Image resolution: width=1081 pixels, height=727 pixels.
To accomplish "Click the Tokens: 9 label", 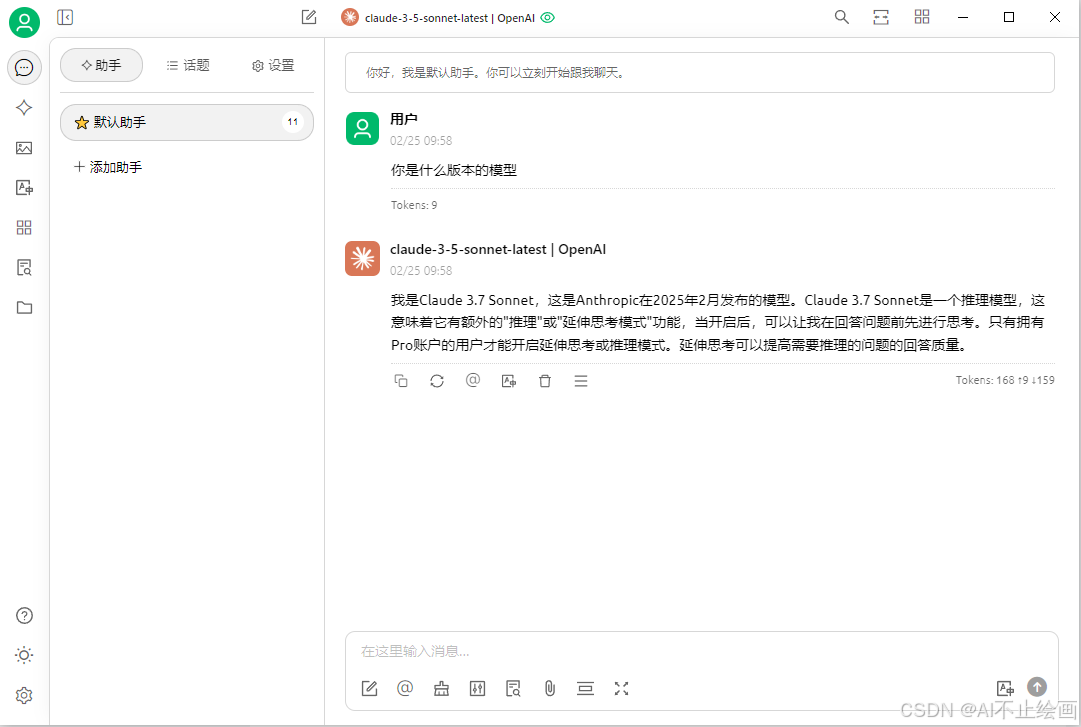I will 414,205.
